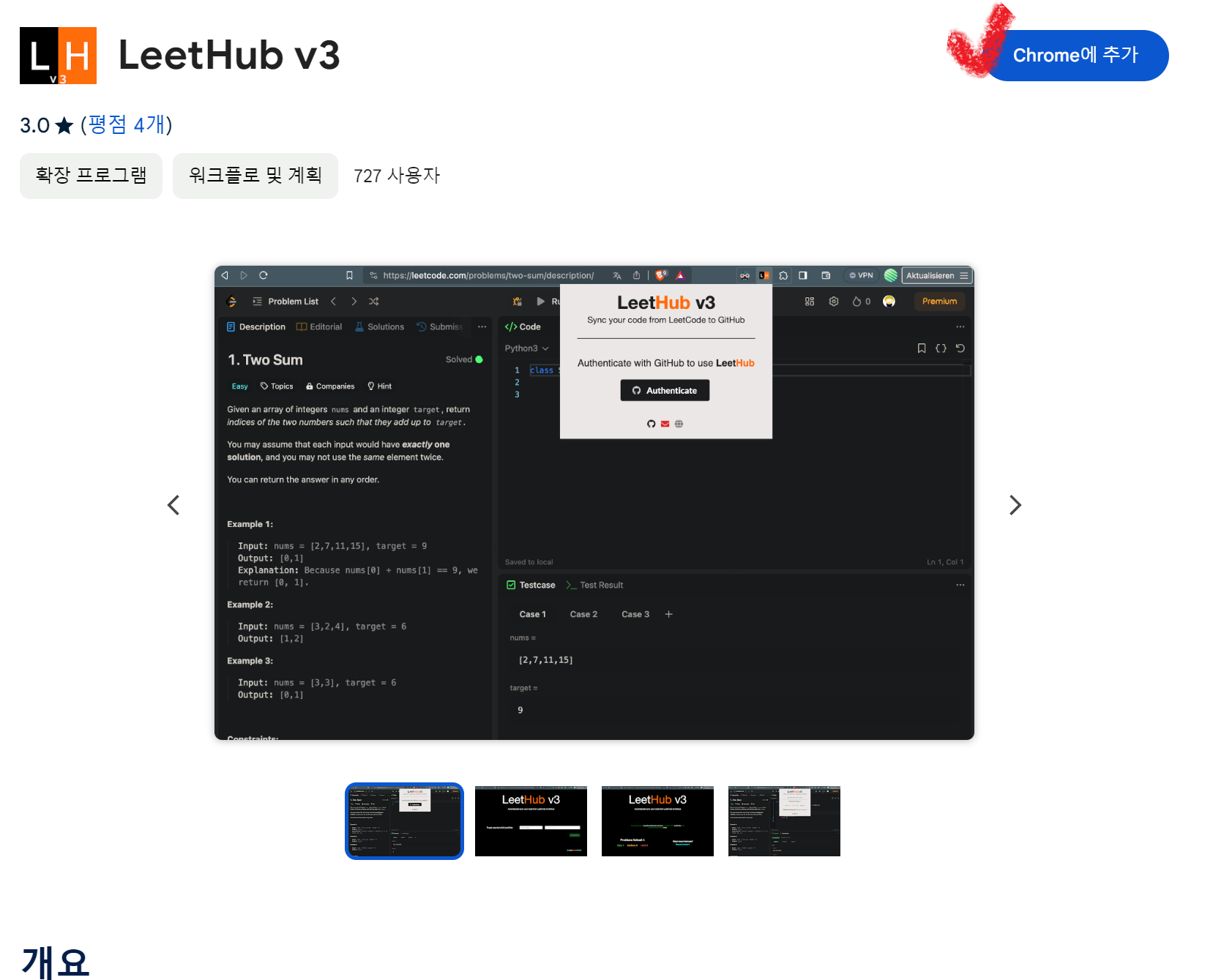The image size is (1213, 980).
Task: Click the user avatar in preview
Action: tap(889, 302)
